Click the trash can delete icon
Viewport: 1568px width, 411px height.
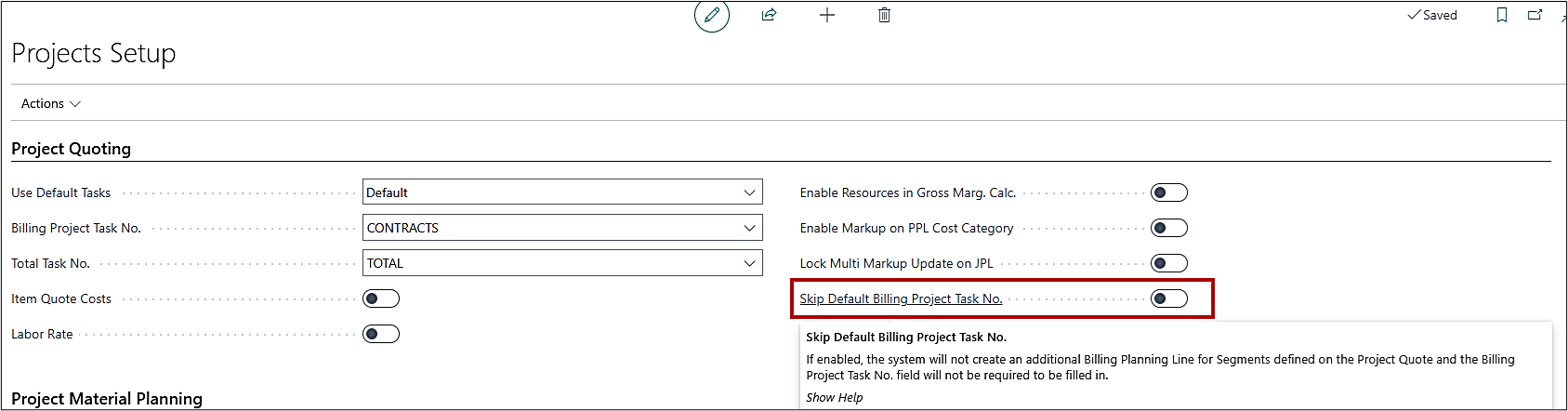(x=884, y=16)
